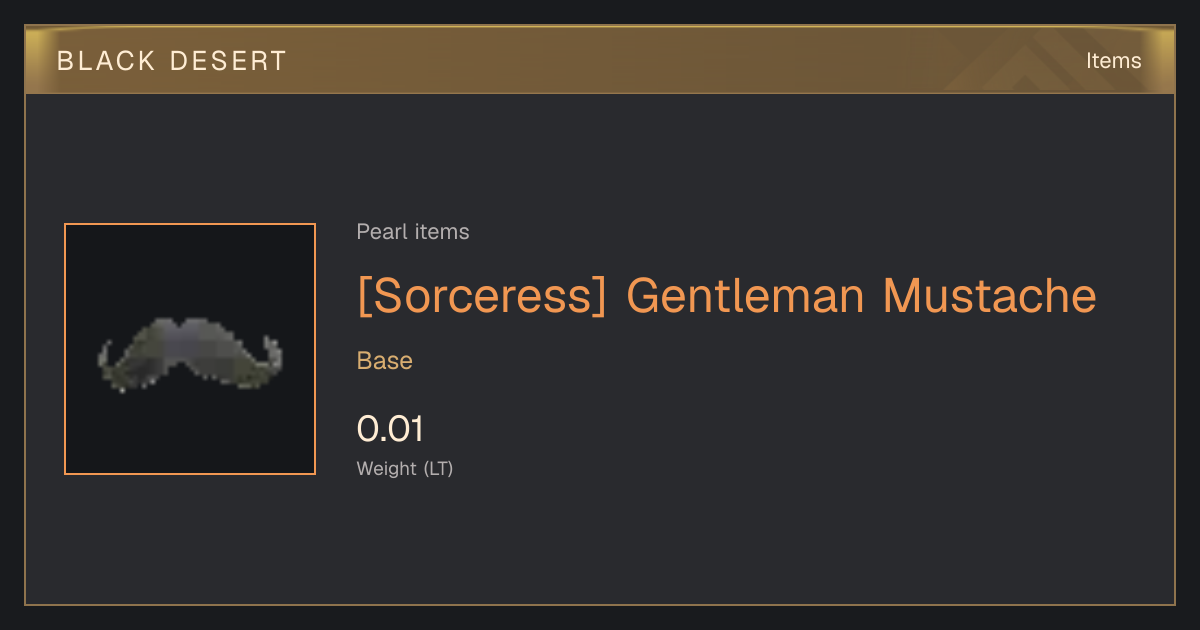Click the Base grade label
Image resolution: width=1200 pixels, height=630 pixels.
click(385, 361)
